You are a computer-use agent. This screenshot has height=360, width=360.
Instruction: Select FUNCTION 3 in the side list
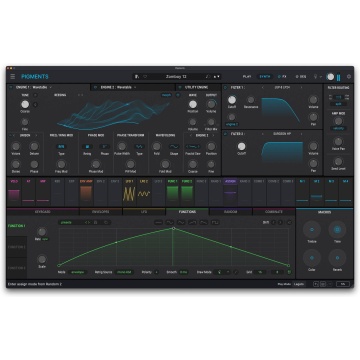pos(17,268)
